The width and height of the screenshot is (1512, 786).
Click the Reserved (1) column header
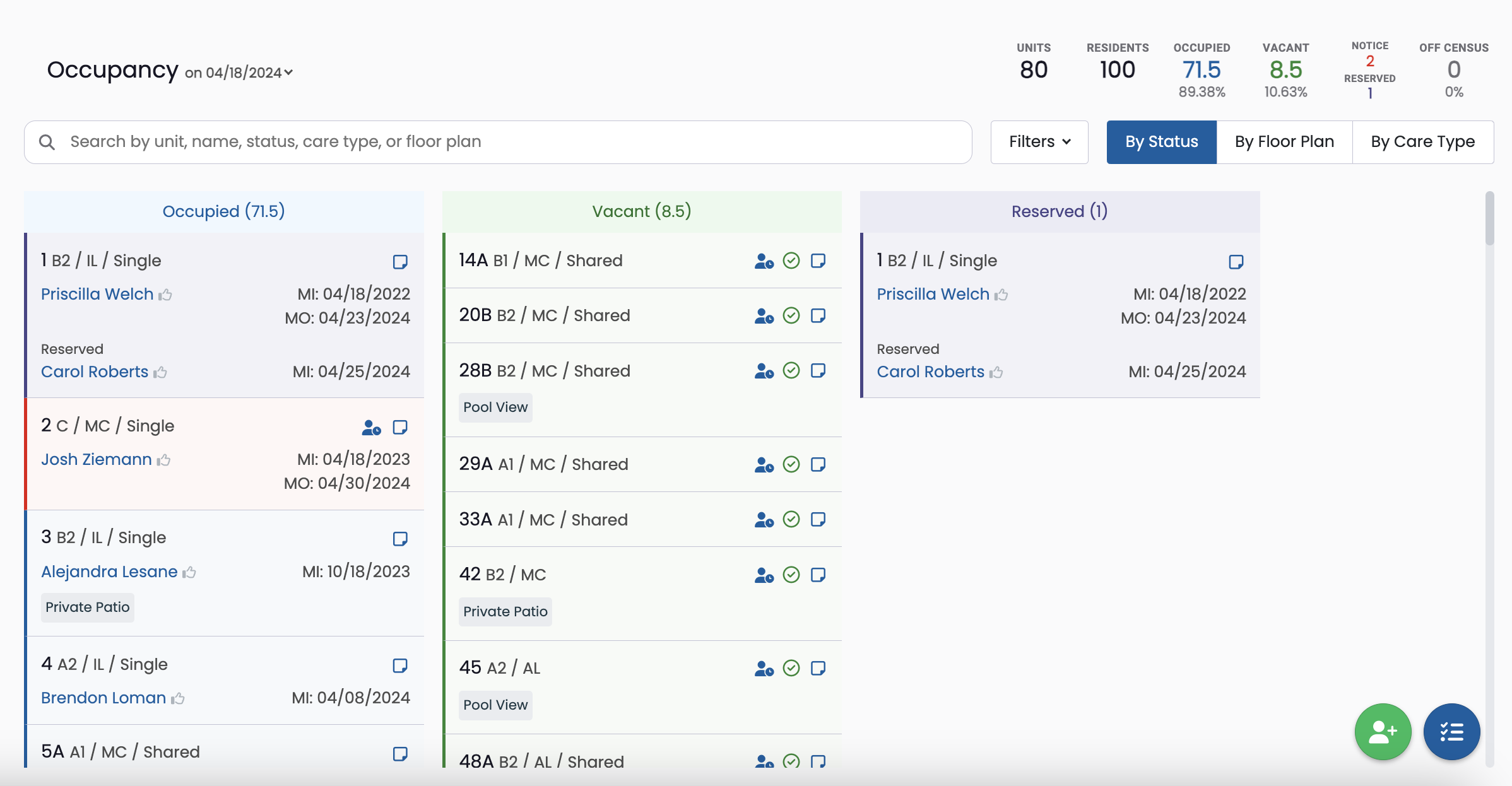(x=1060, y=211)
